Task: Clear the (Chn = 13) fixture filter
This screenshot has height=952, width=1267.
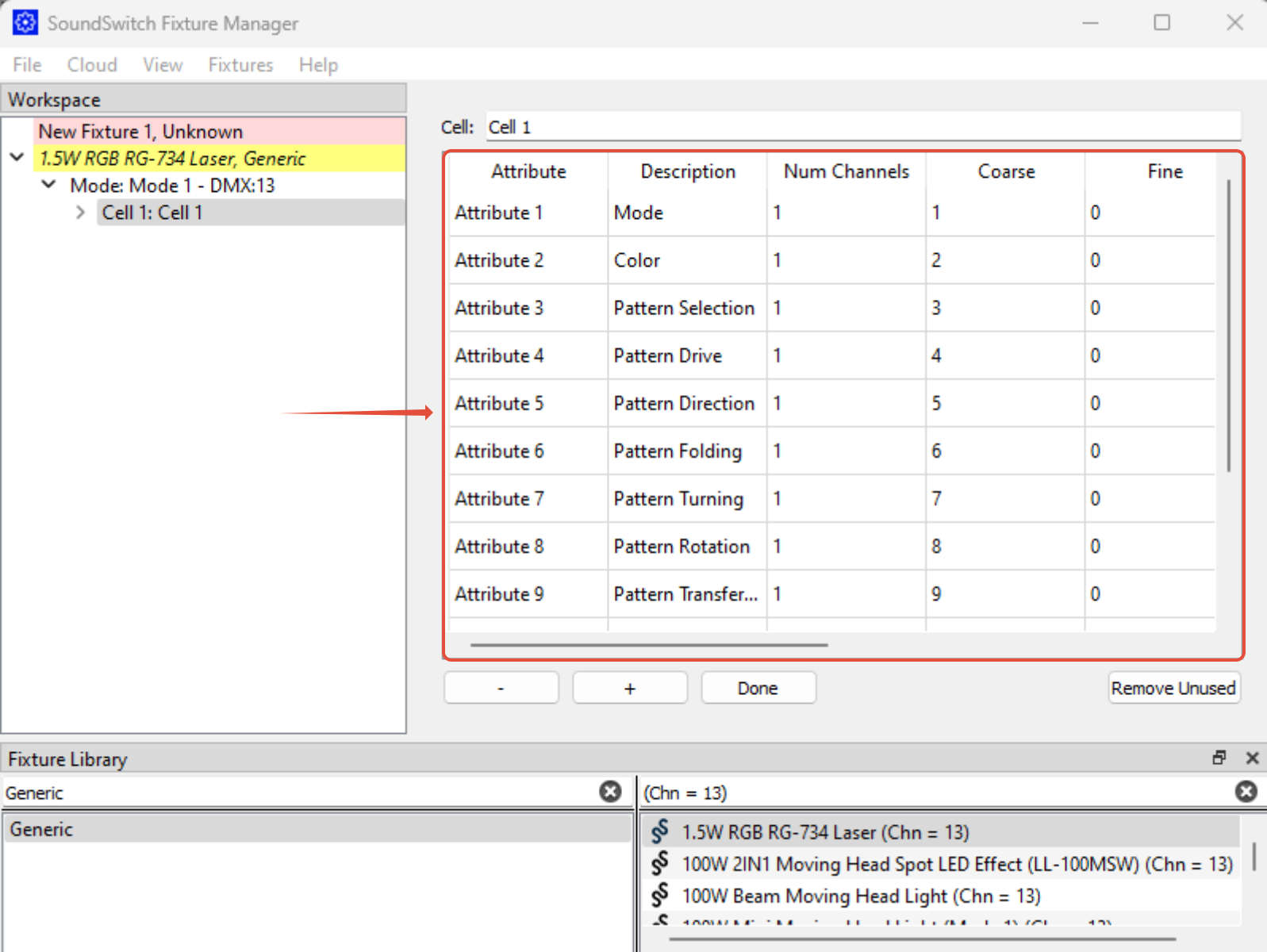Action: coord(1246,792)
